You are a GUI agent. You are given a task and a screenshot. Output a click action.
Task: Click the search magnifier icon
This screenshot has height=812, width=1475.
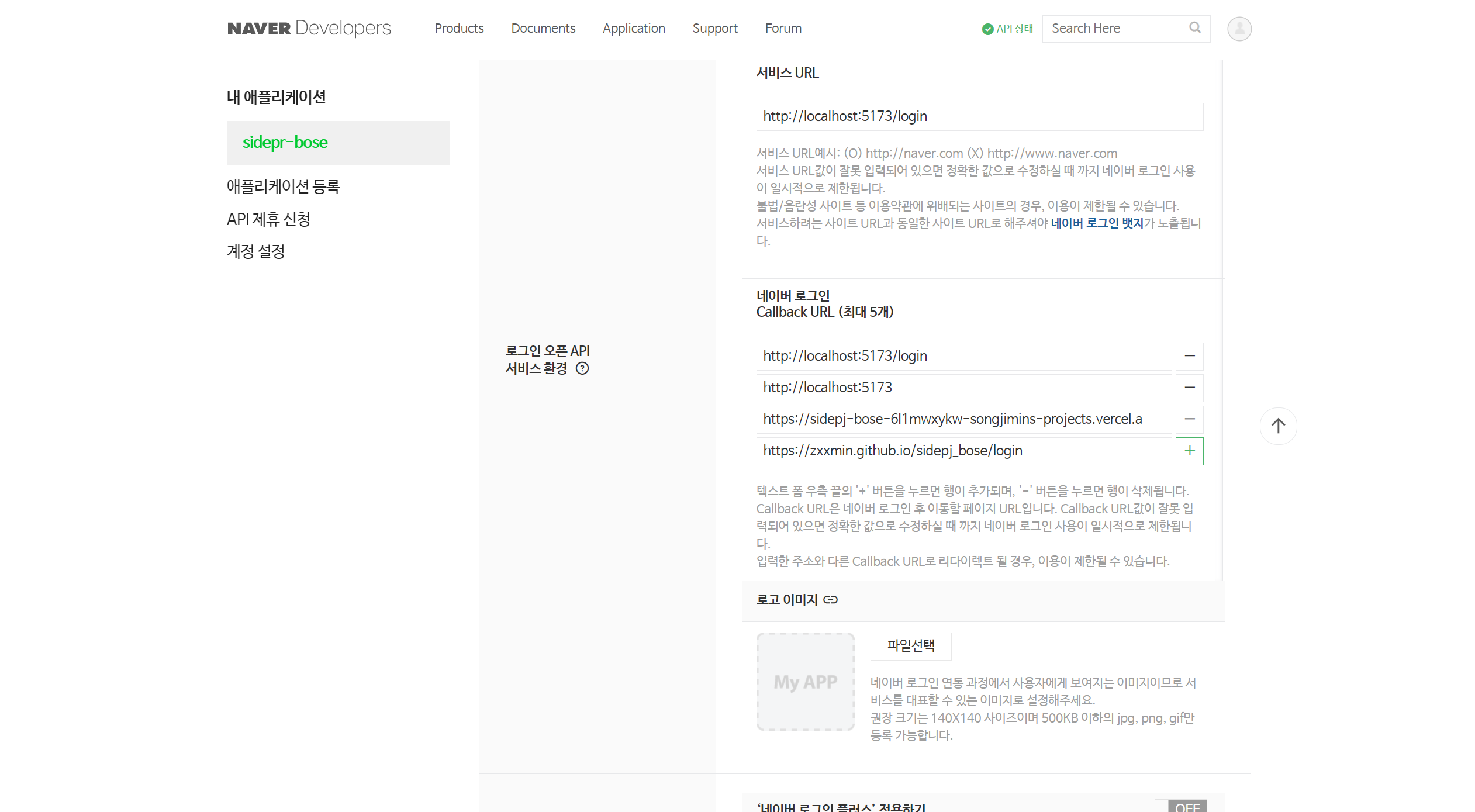1194,27
